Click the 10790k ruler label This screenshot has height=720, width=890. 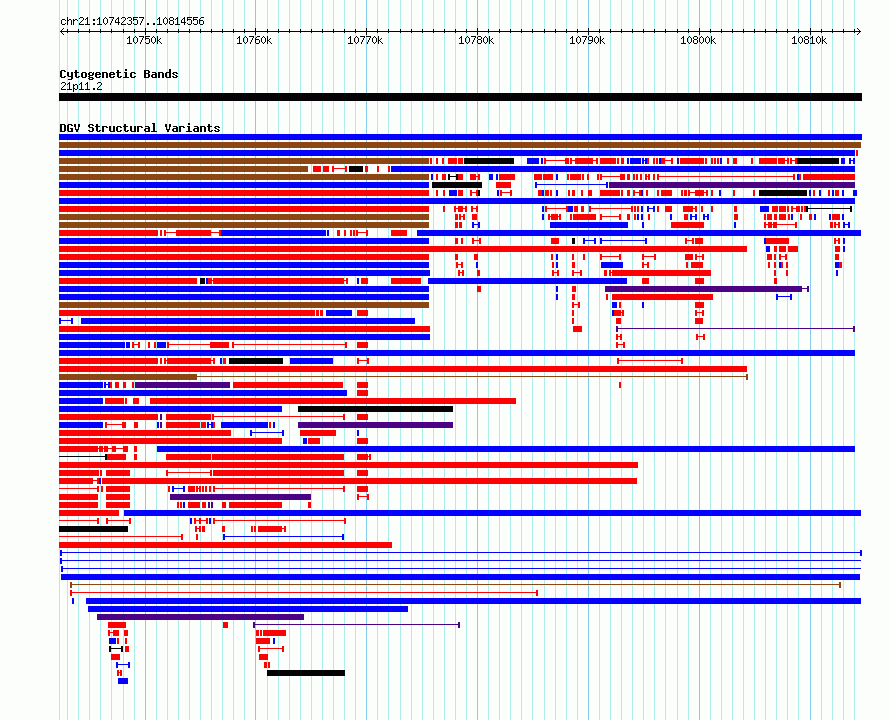tap(587, 40)
